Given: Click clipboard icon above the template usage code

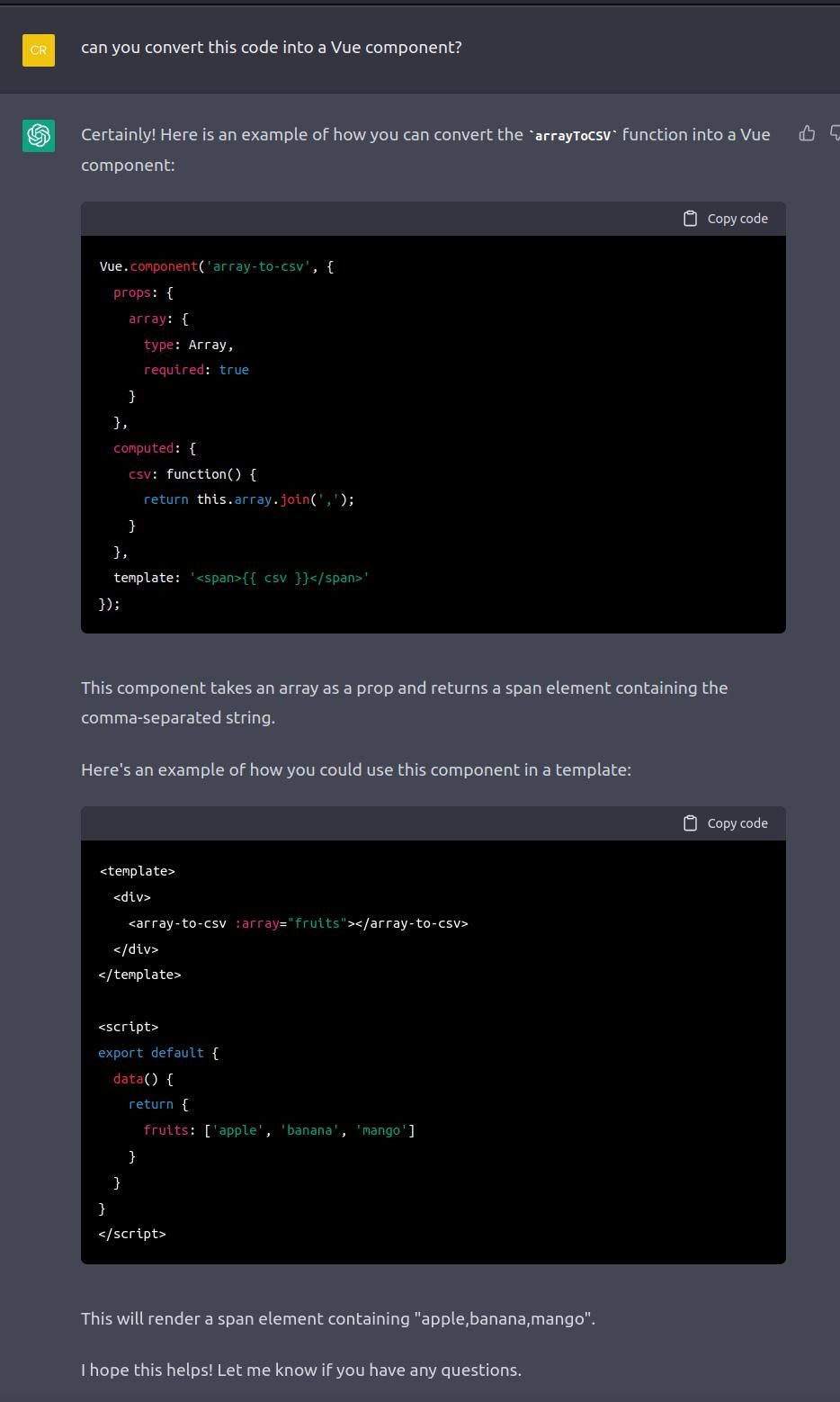Looking at the screenshot, I should (x=690, y=823).
